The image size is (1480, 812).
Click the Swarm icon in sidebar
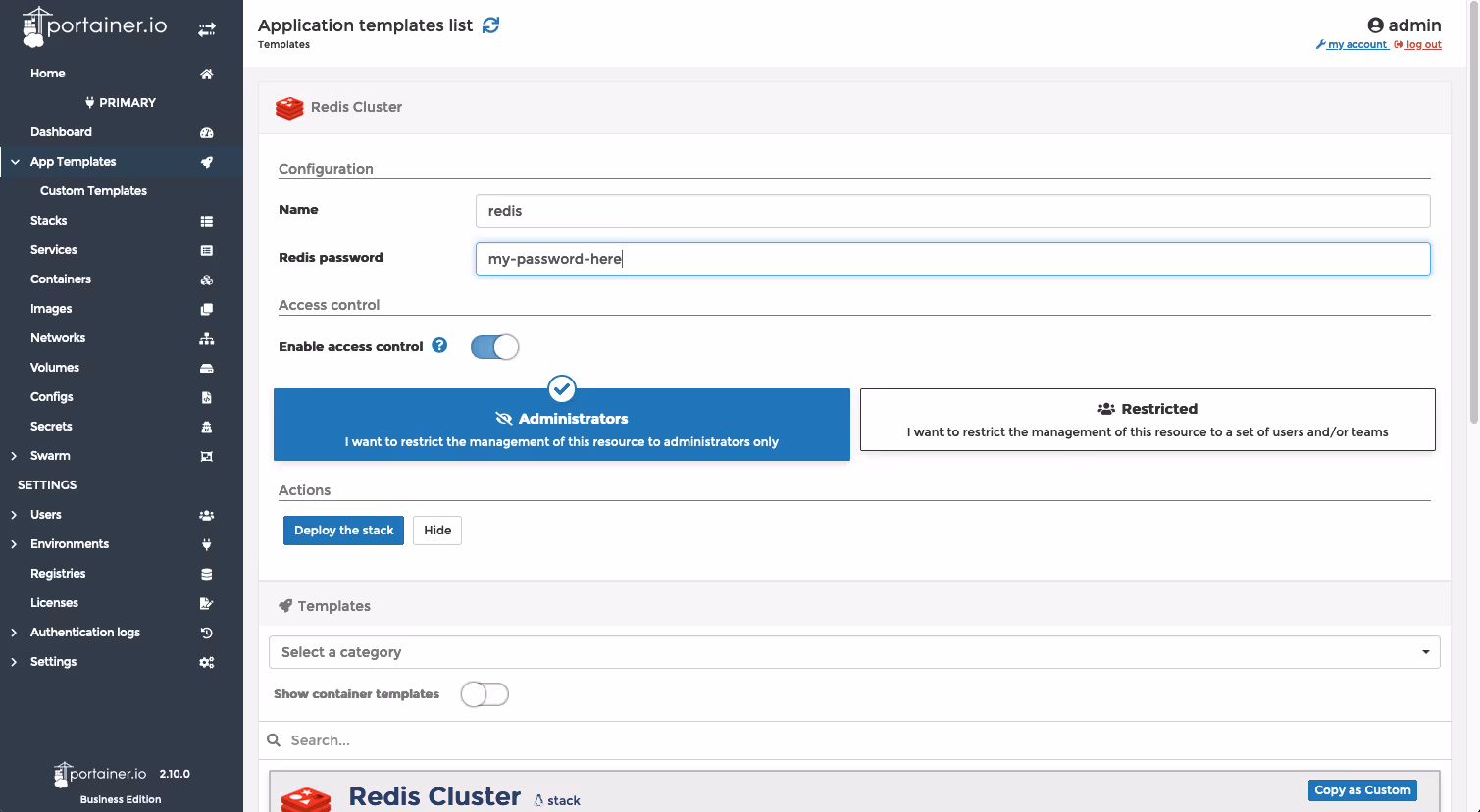[x=206, y=456]
